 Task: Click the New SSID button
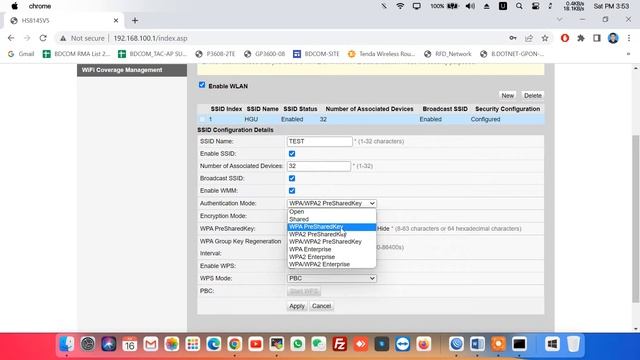coord(507,96)
